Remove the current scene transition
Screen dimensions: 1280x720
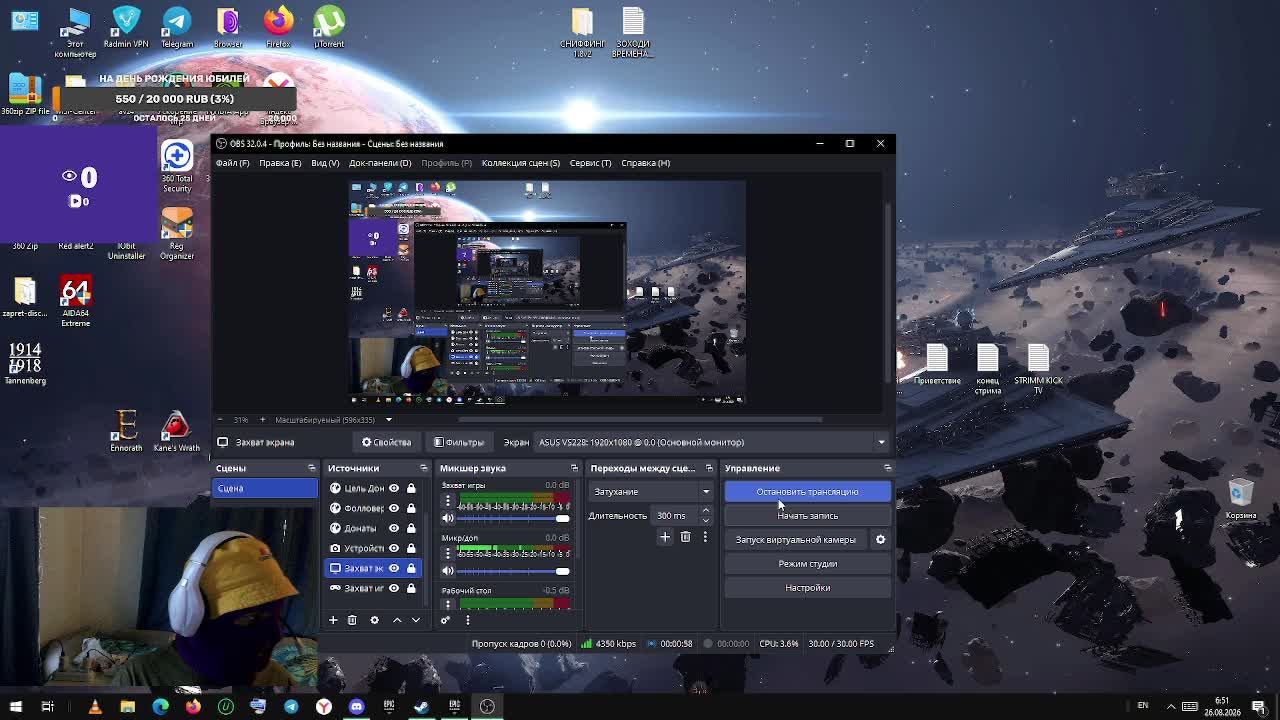pos(685,537)
